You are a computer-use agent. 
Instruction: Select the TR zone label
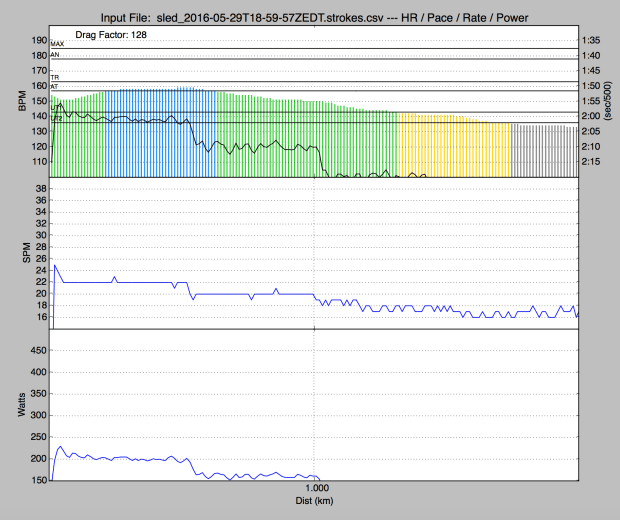pos(55,77)
